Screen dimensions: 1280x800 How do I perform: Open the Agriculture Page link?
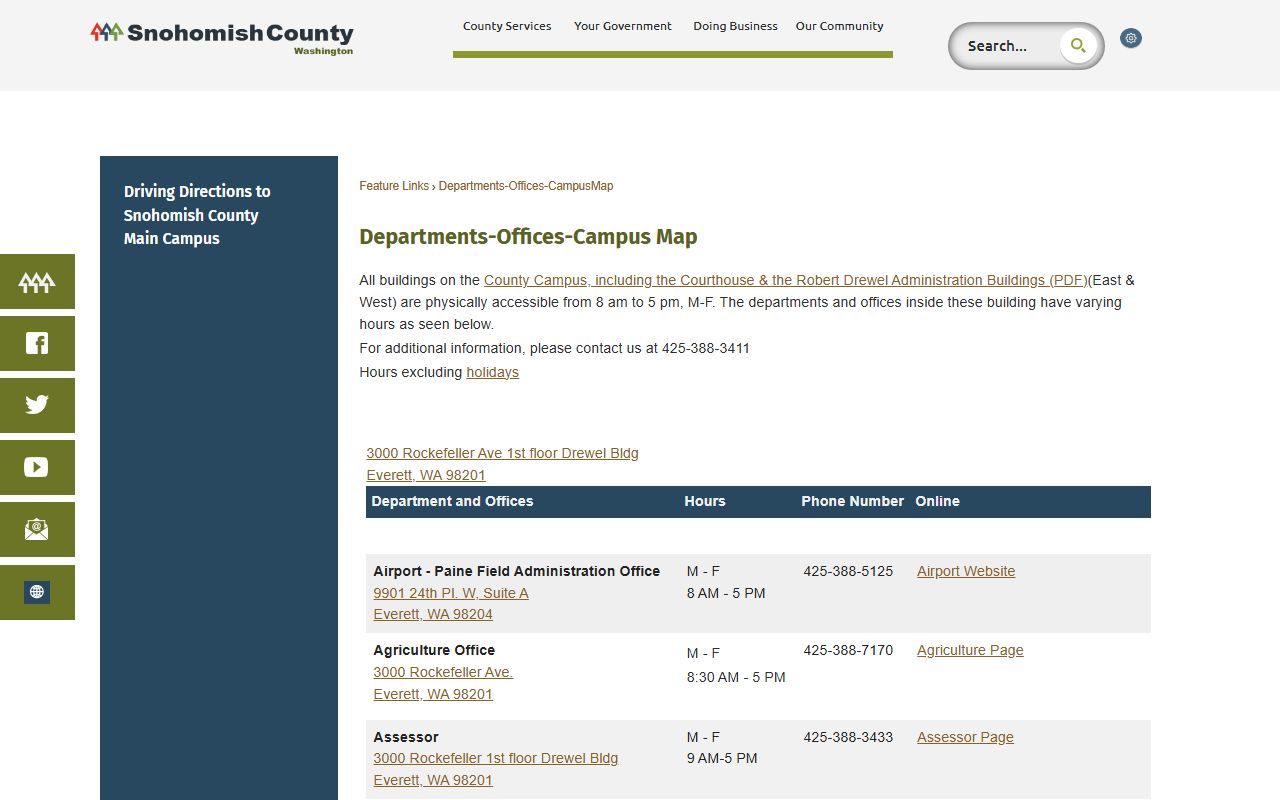(970, 650)
